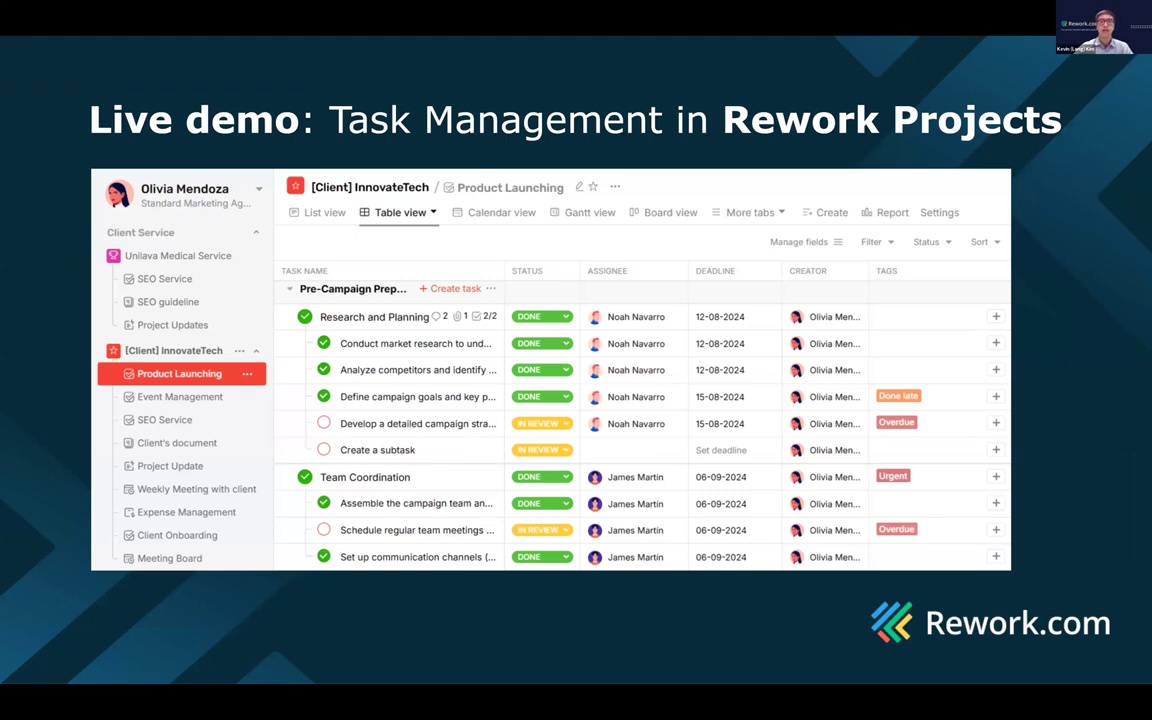
Task: Toggle check for Analyze competitors task
Action: point(324,369)
